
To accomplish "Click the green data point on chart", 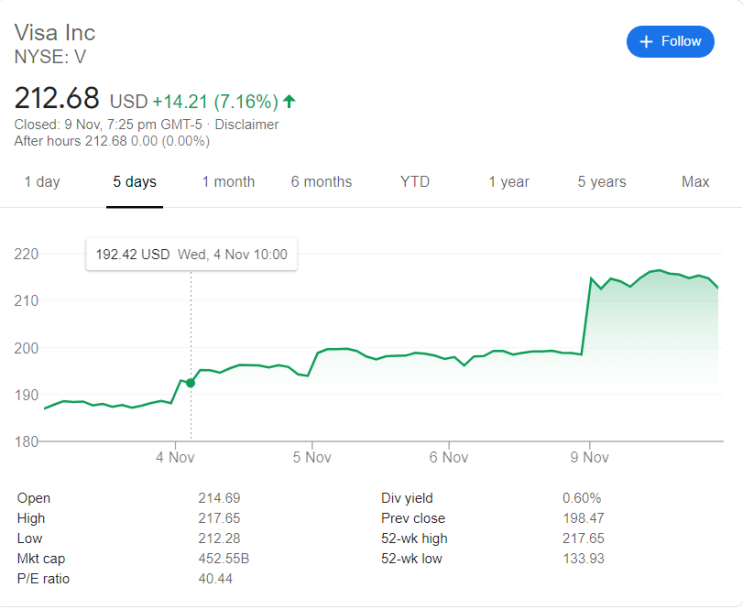I will (x=190, y=383).
